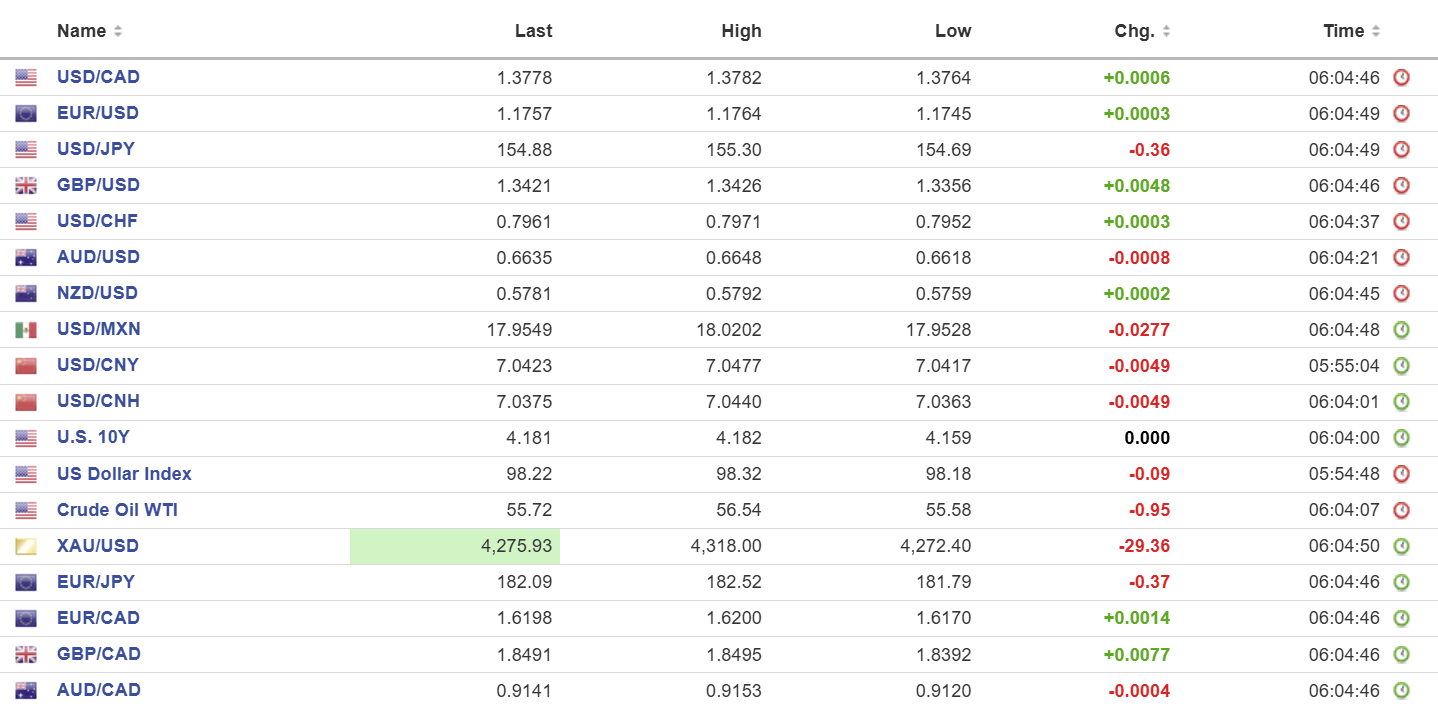Click the green clock icon in XAU/USD row
The height and width of the screenshot is (707, 1438).
pyautogui.click(x=1401, y=546)
